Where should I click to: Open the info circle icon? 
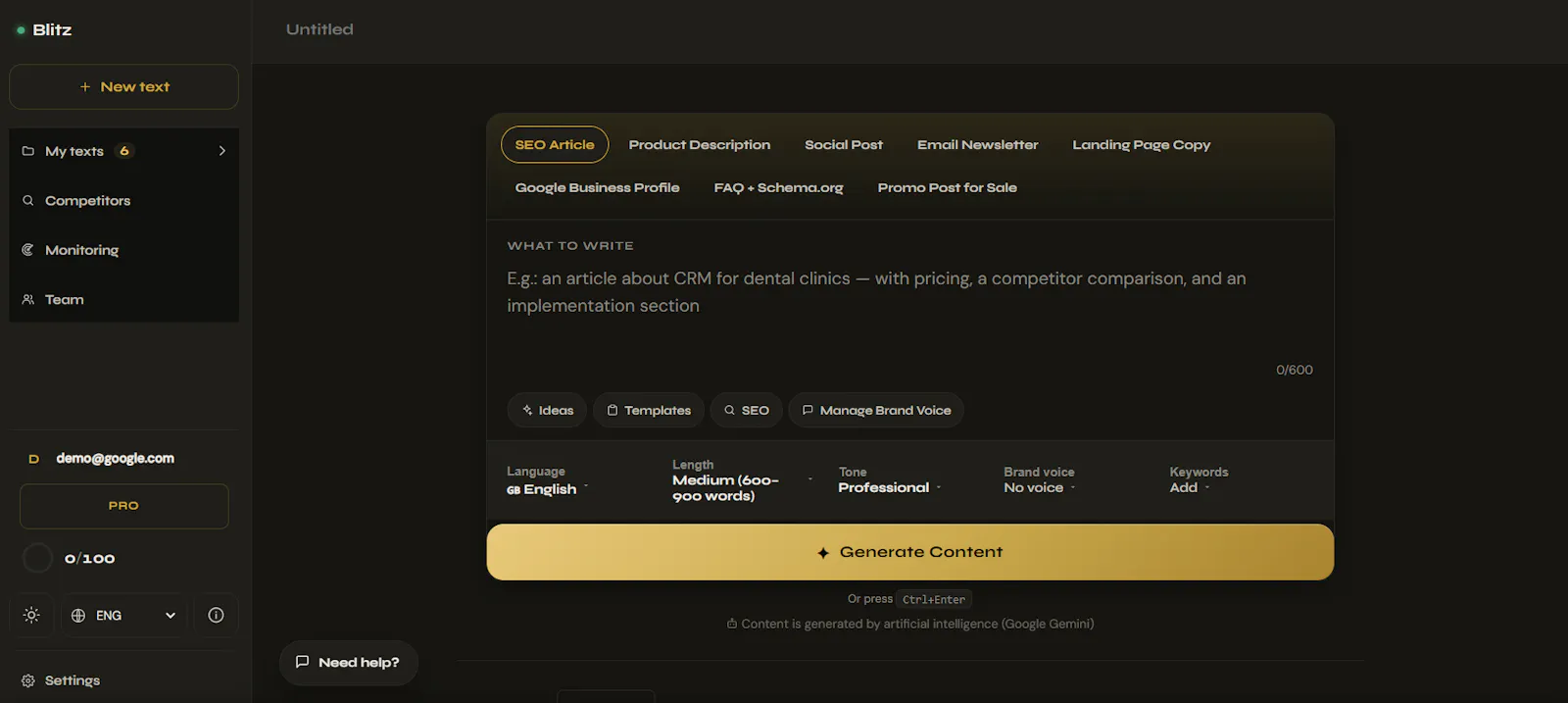tap(216, 615)
